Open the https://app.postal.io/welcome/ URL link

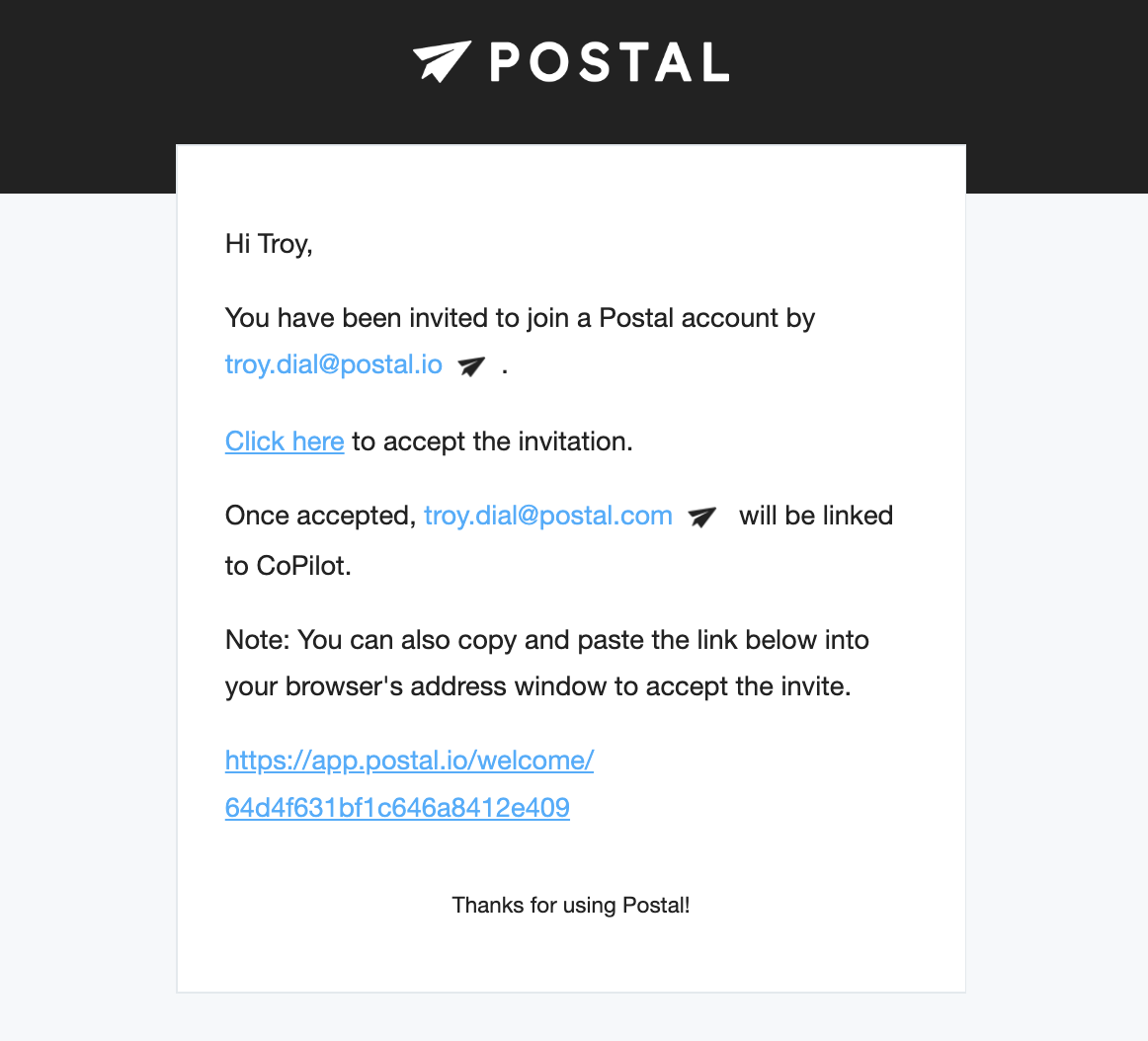pyautogui.click(x=409, y=761)
